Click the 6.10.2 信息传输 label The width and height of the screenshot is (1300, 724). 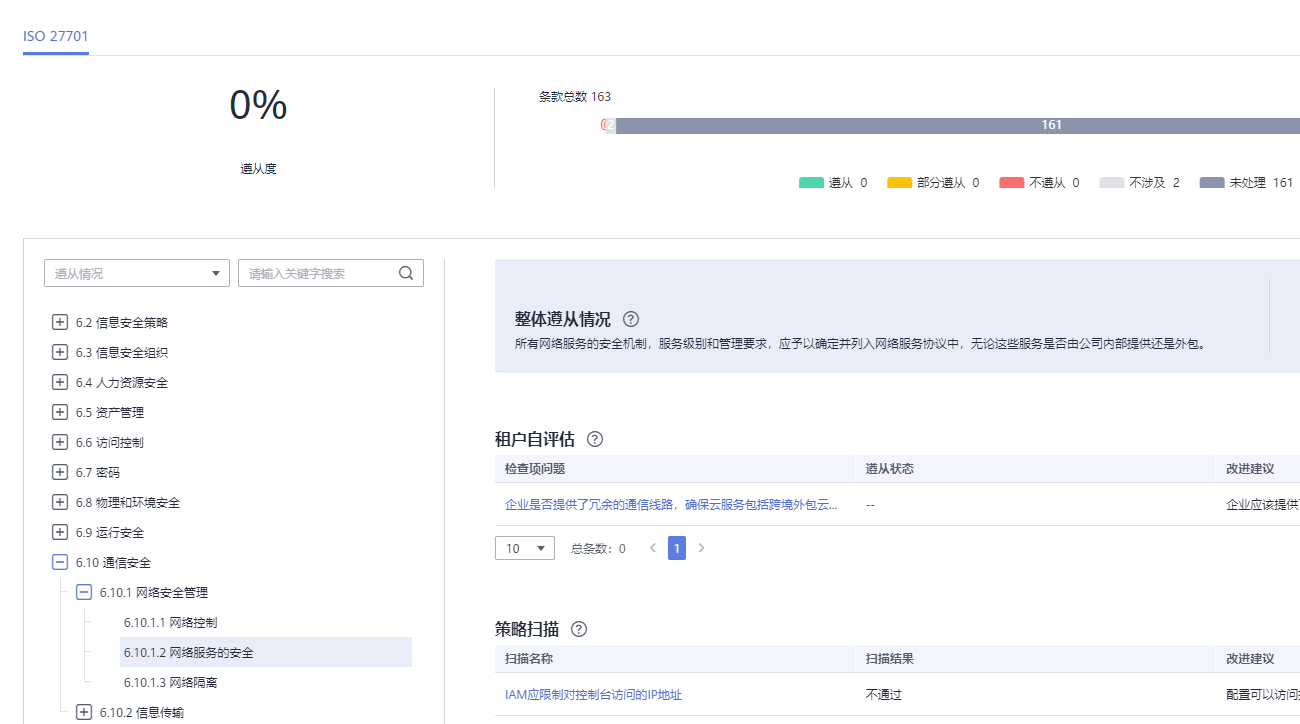click(x=141, y=712)
